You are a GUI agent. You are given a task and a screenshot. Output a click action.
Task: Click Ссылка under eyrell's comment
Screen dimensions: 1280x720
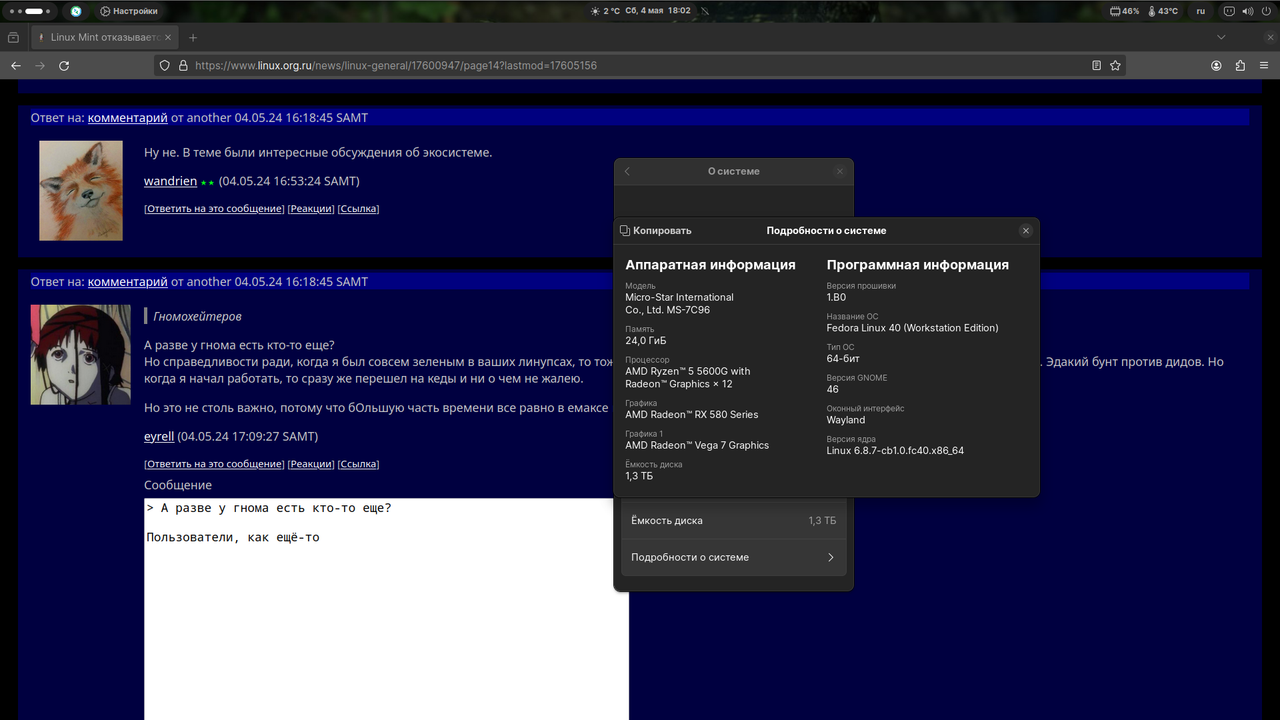(x=358, y=464)
